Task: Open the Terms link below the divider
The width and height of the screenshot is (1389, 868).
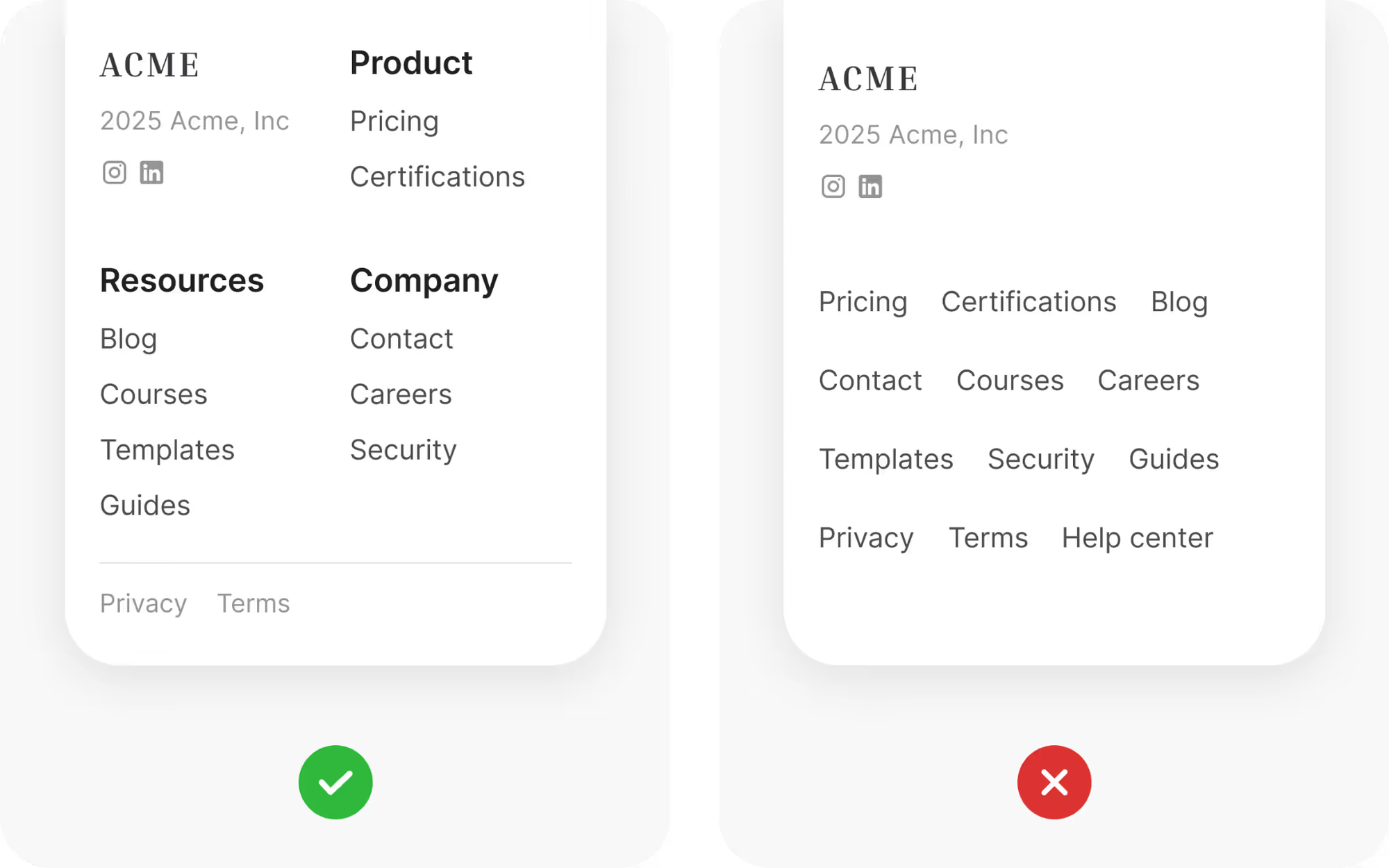Action: tap(253, 603)
